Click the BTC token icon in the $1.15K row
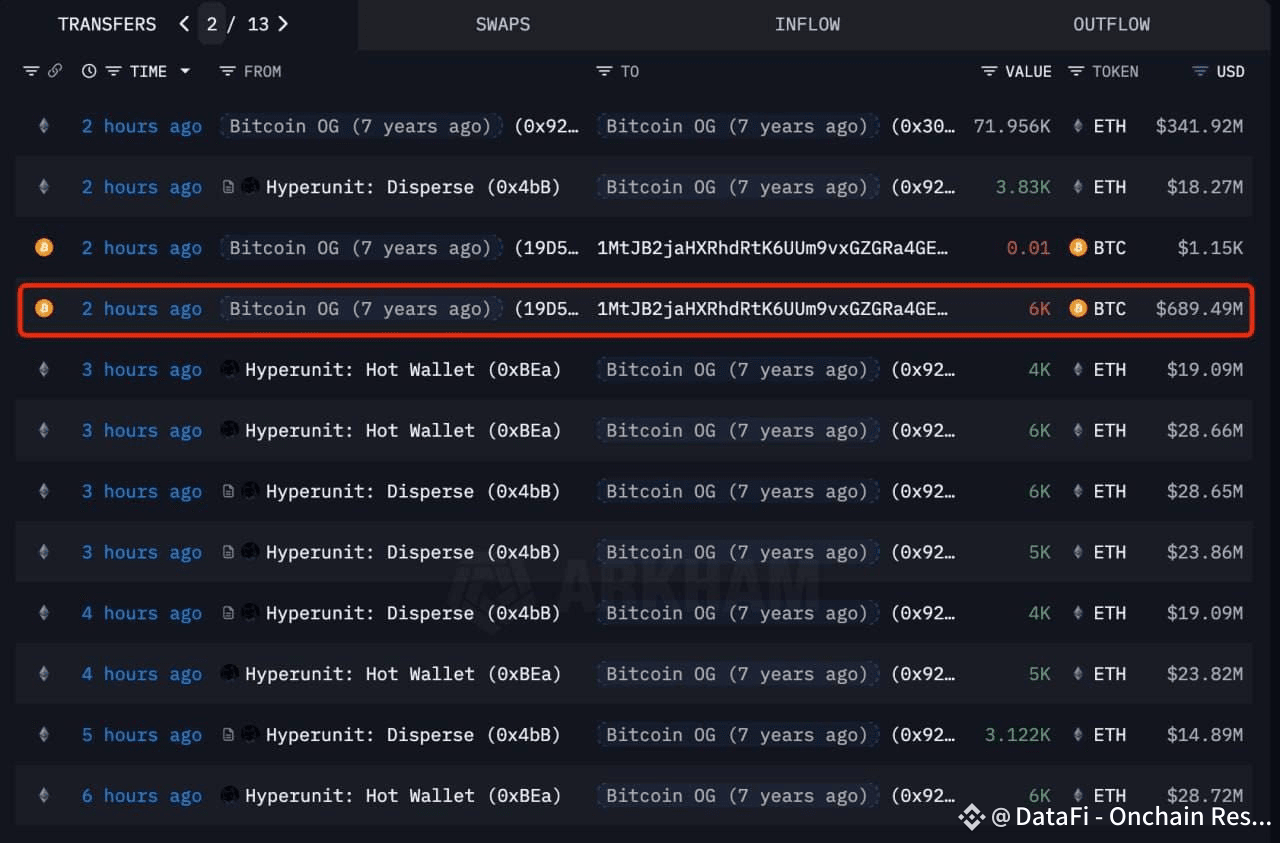This screenshot has height=843, width=1280. (x=1077, y=247)
